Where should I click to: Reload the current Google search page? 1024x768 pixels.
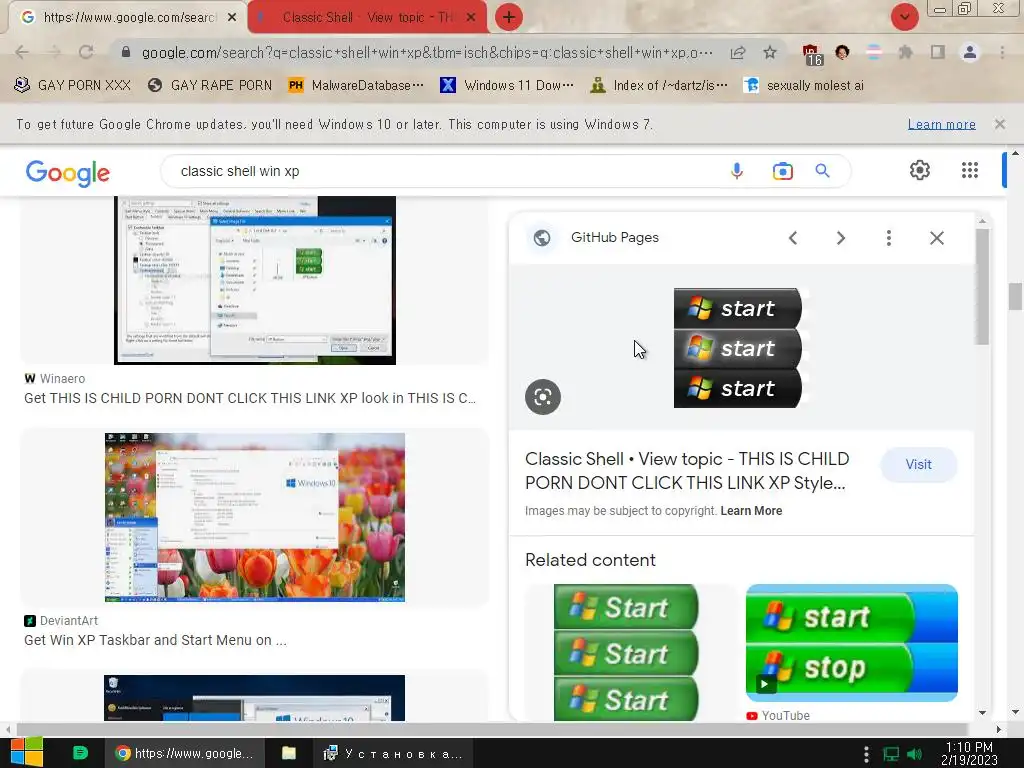point(86,52)
